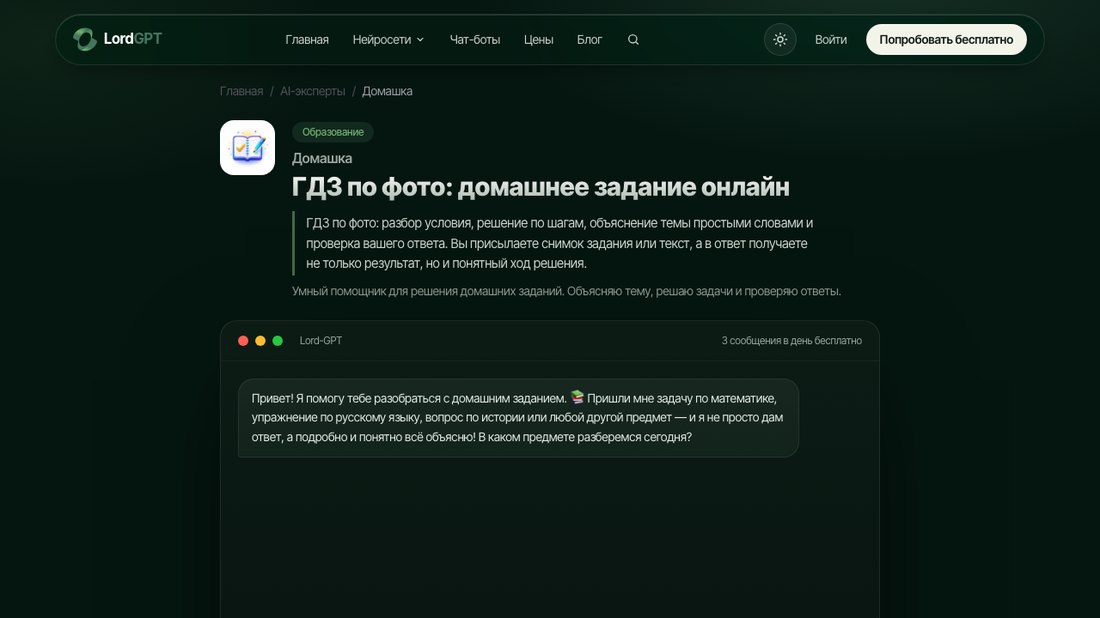1100x618 pixels.
Task: Open the Главная nav item
Action: (x=307, y=40)
